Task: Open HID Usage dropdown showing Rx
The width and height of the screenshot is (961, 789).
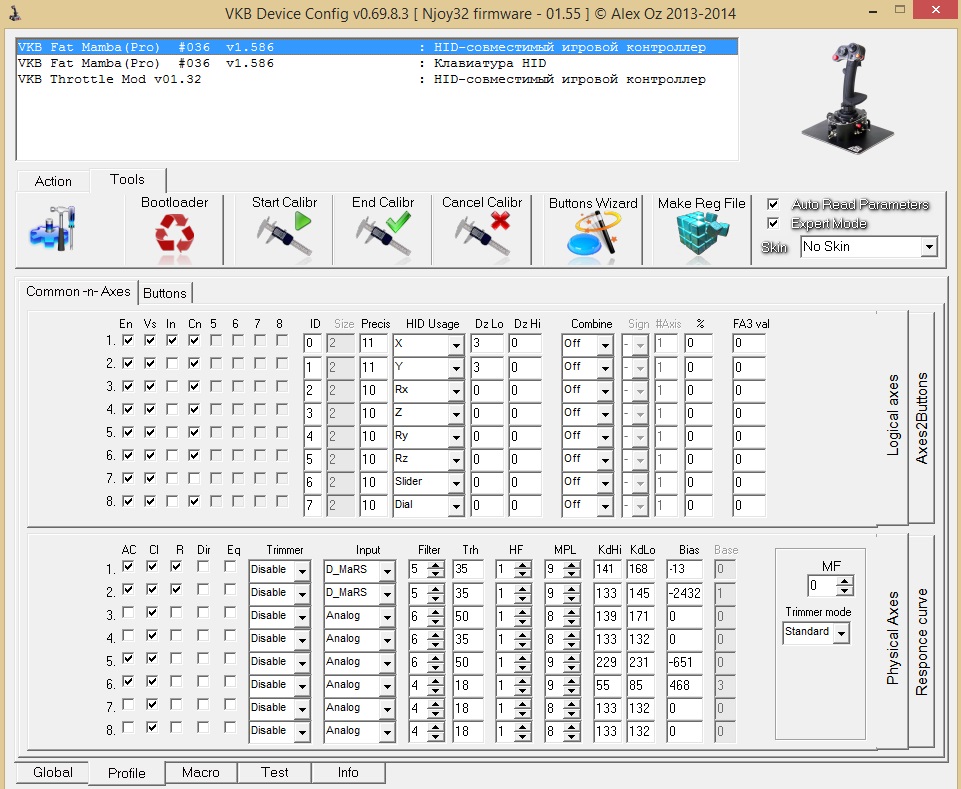Action: [x=428, y=390]
